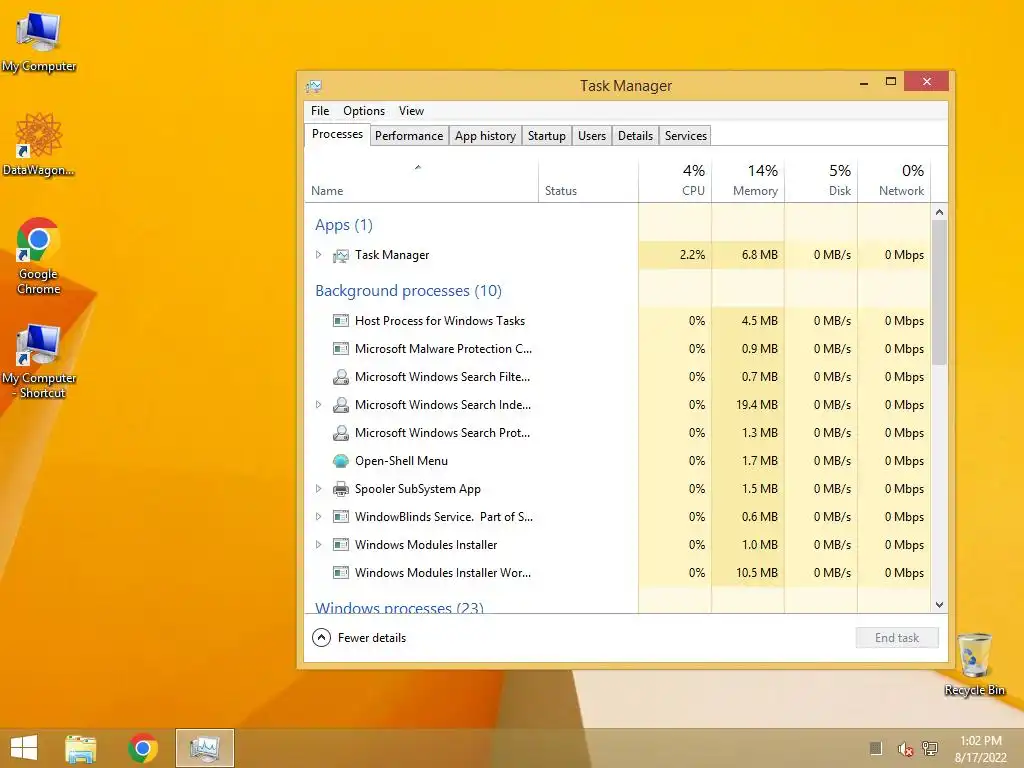Expand Spooler SubSystem App row

[x=319, y=488]
